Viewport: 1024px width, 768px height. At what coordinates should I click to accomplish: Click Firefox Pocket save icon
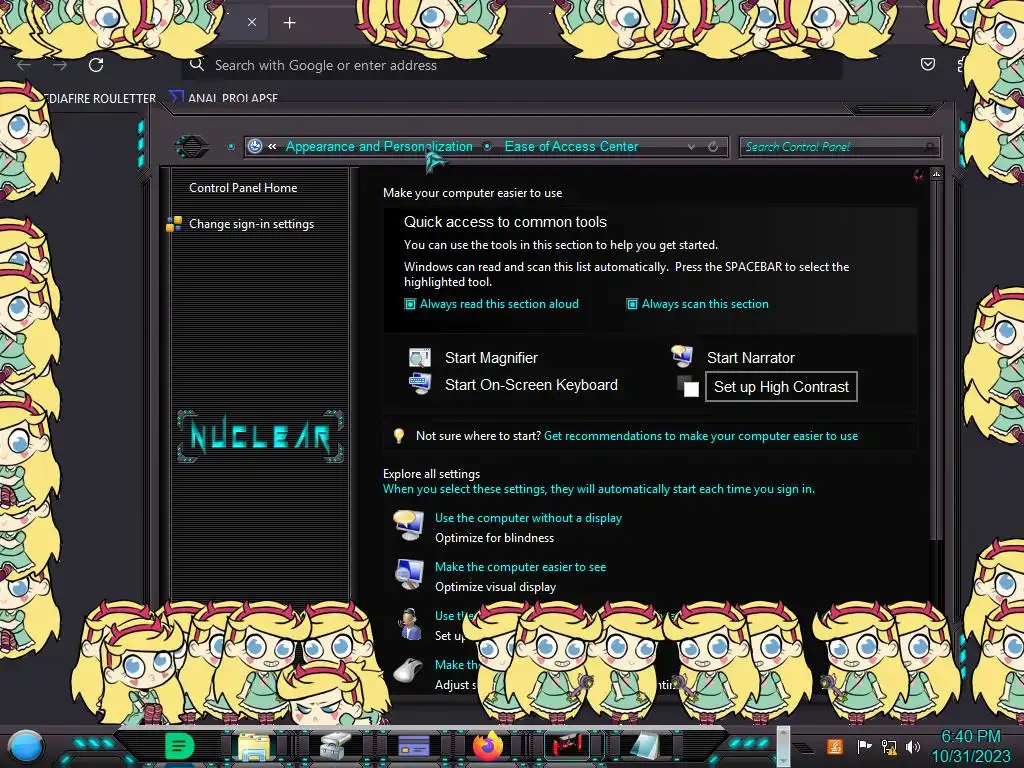tap(927, 64)
